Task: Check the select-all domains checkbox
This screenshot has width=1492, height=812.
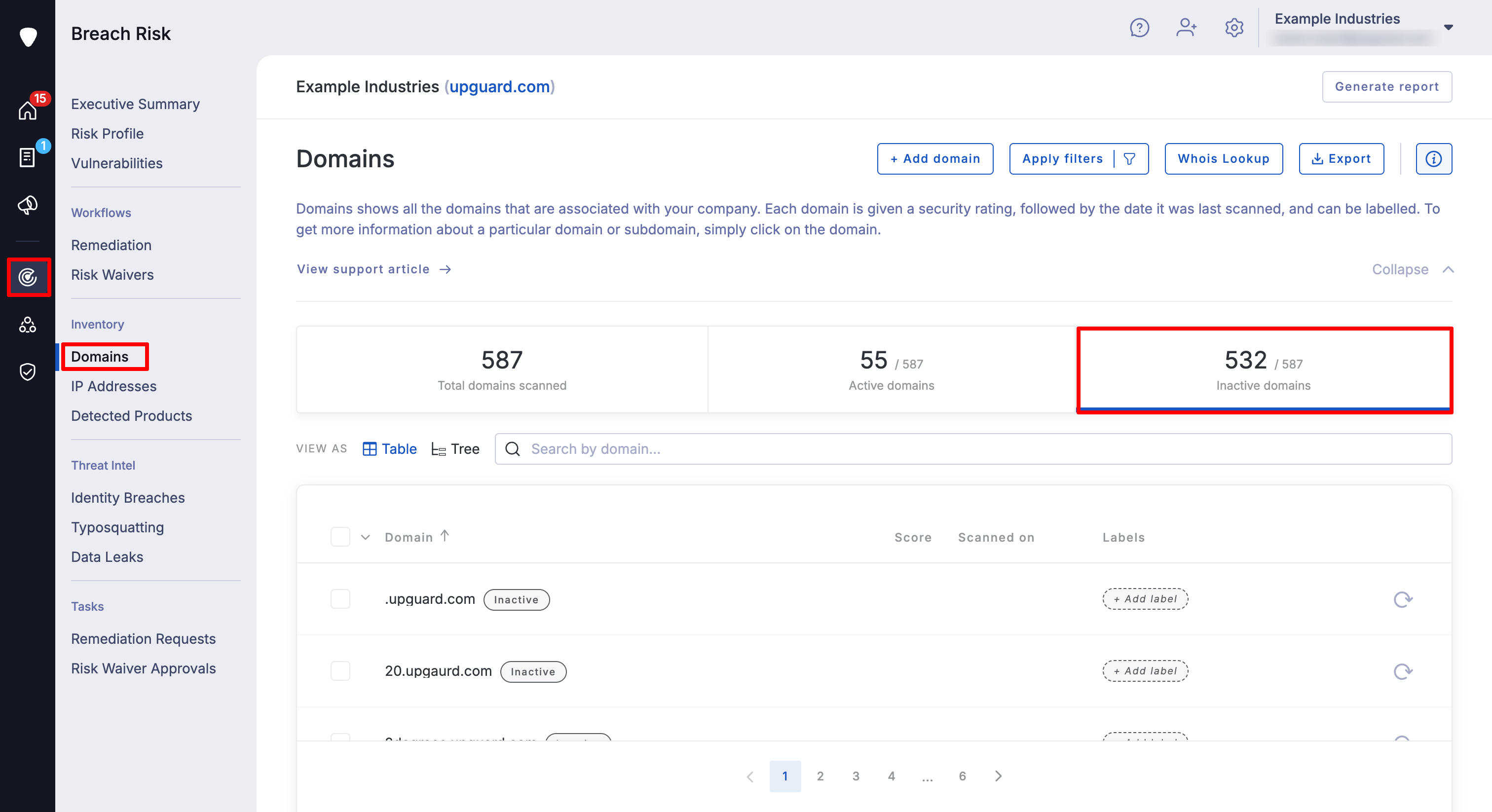Action: point(340,537)
